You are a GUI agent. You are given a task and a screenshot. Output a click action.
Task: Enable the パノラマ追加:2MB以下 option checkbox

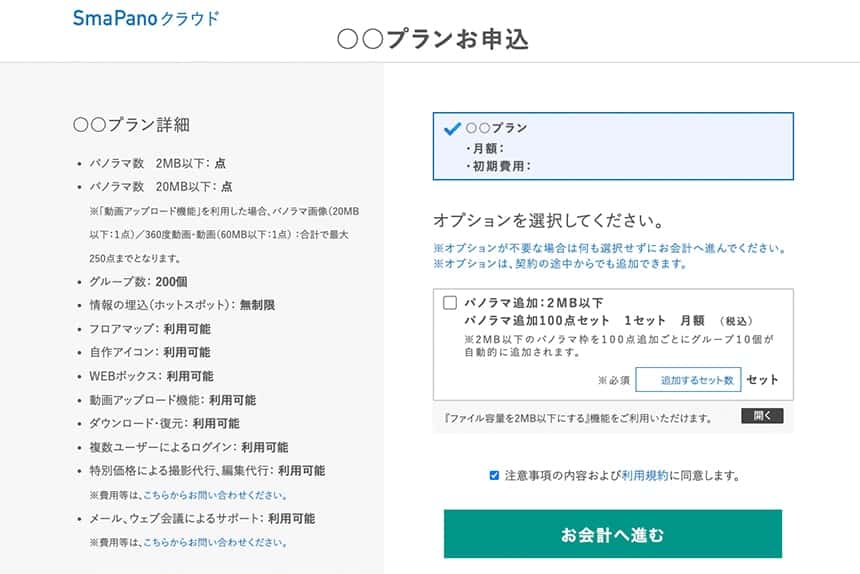(x=450, y=302)
